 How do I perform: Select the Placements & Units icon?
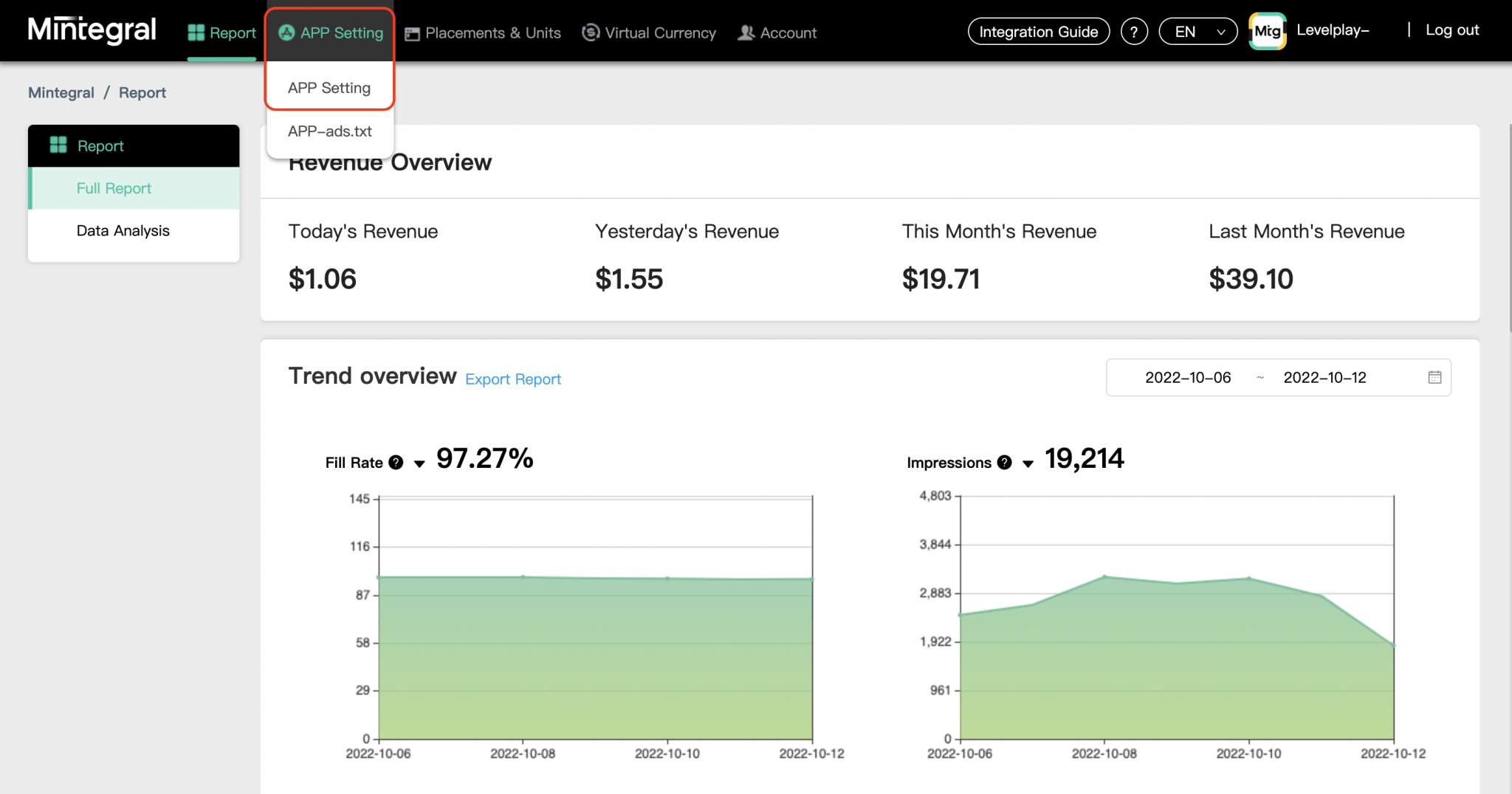point(413,32)
